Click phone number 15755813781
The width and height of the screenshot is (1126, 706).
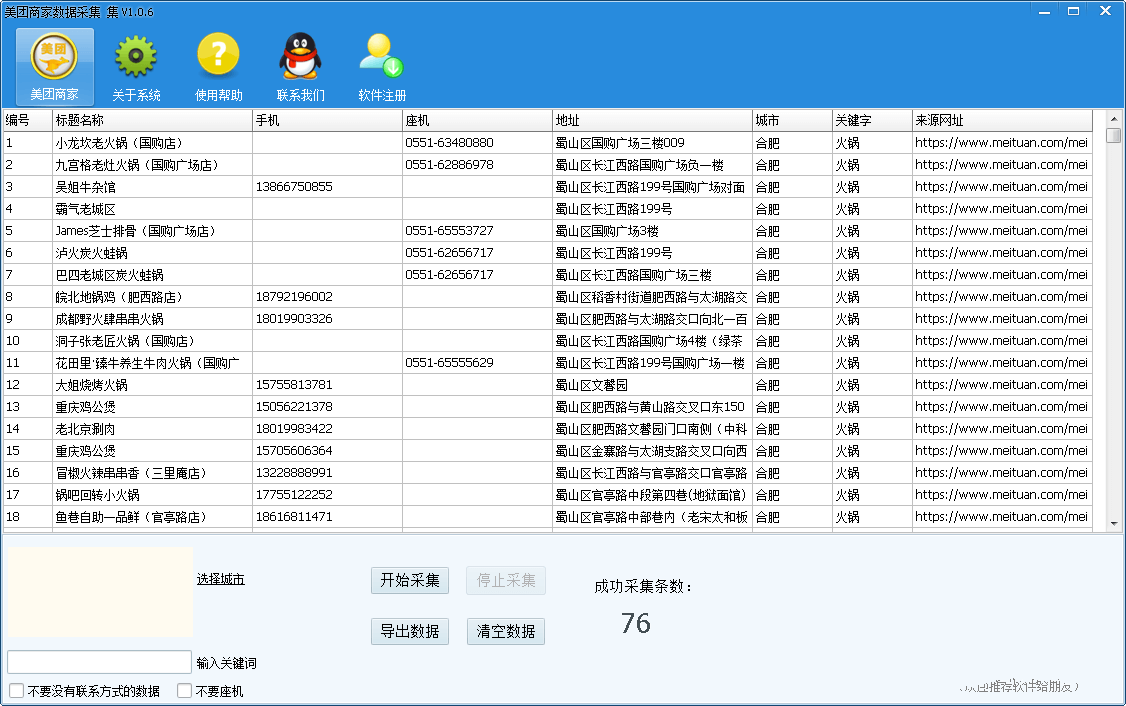click(x=294, y=385)
